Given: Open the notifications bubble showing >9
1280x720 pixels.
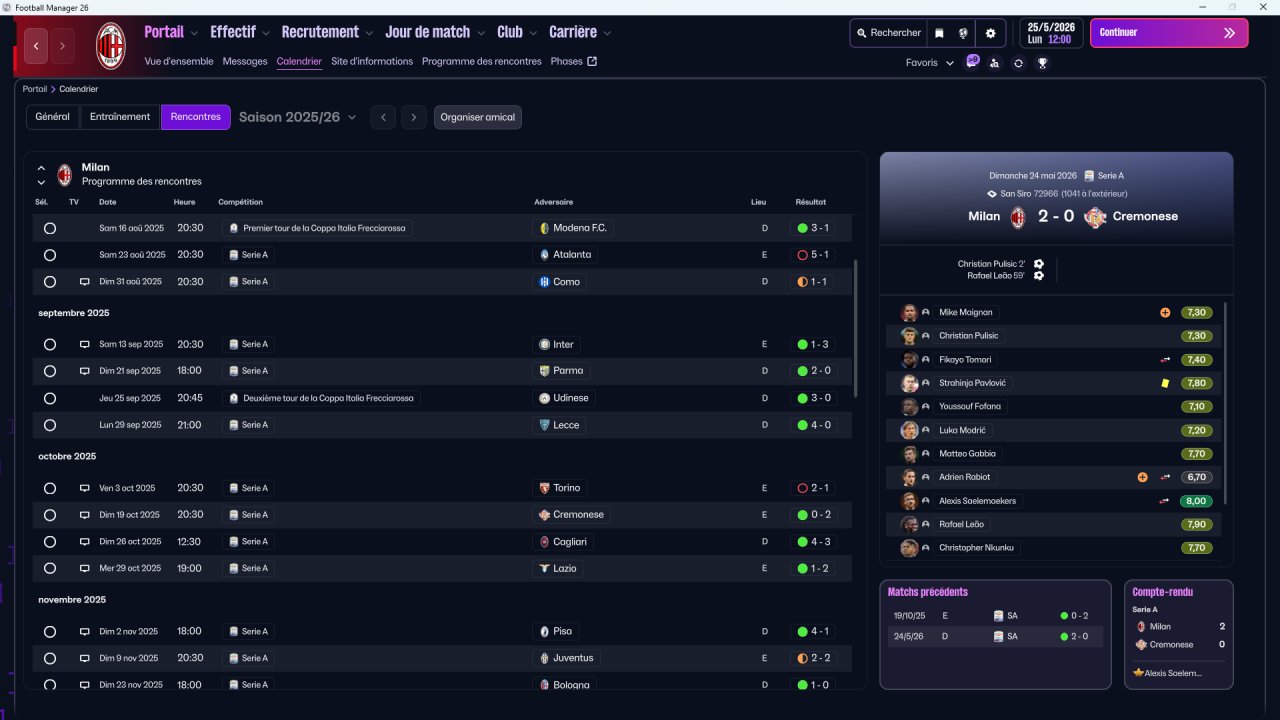Looking at the screenshot, I should coord(972,62).
